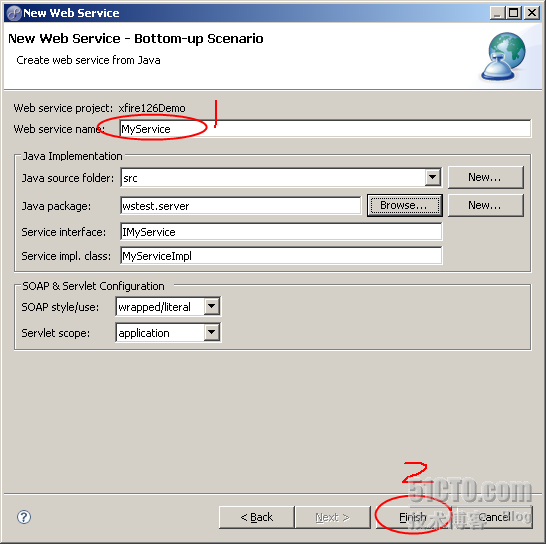Cancel the New Web Service wizard

(x=494, y=517)
